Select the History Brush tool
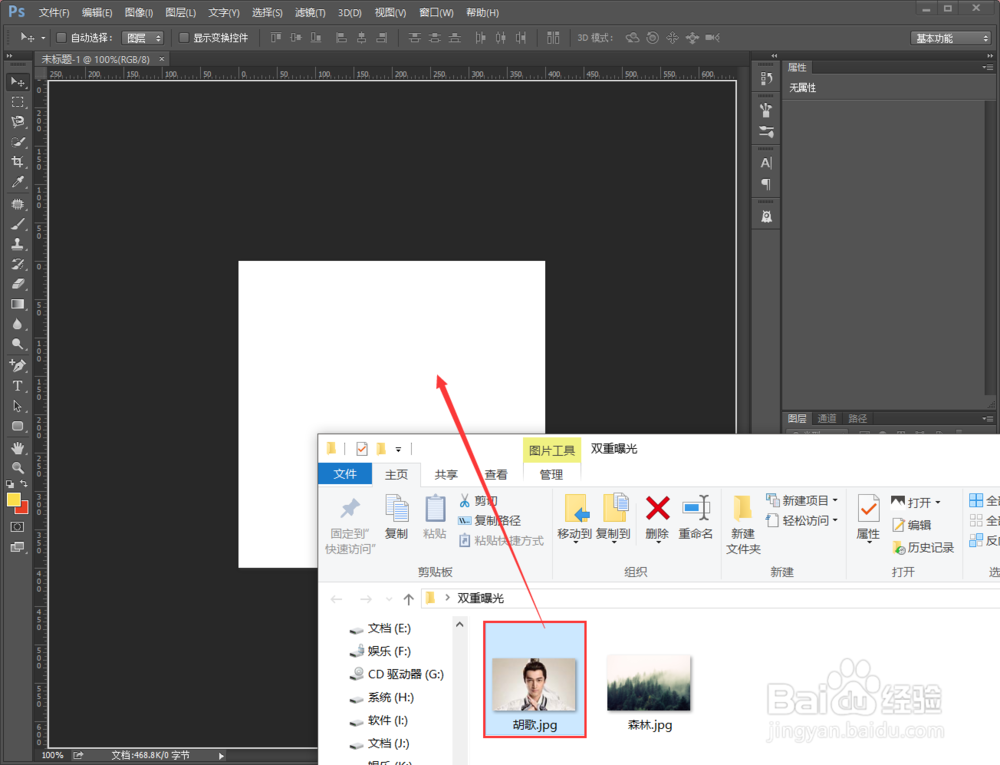Screen dimensions: 1000x765 pos(17,264)
